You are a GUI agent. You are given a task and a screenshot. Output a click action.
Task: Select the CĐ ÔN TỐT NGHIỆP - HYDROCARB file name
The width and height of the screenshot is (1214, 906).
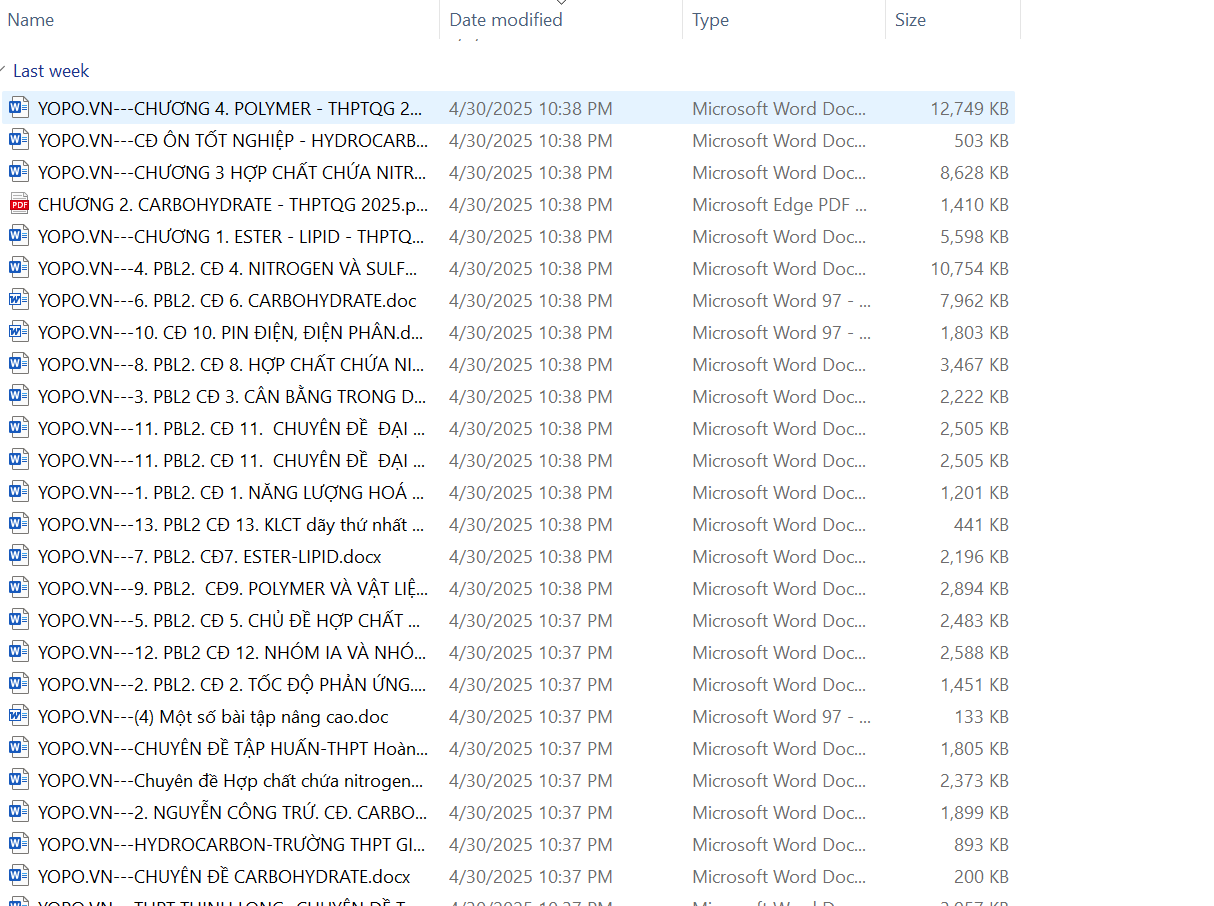pos(232,140)
